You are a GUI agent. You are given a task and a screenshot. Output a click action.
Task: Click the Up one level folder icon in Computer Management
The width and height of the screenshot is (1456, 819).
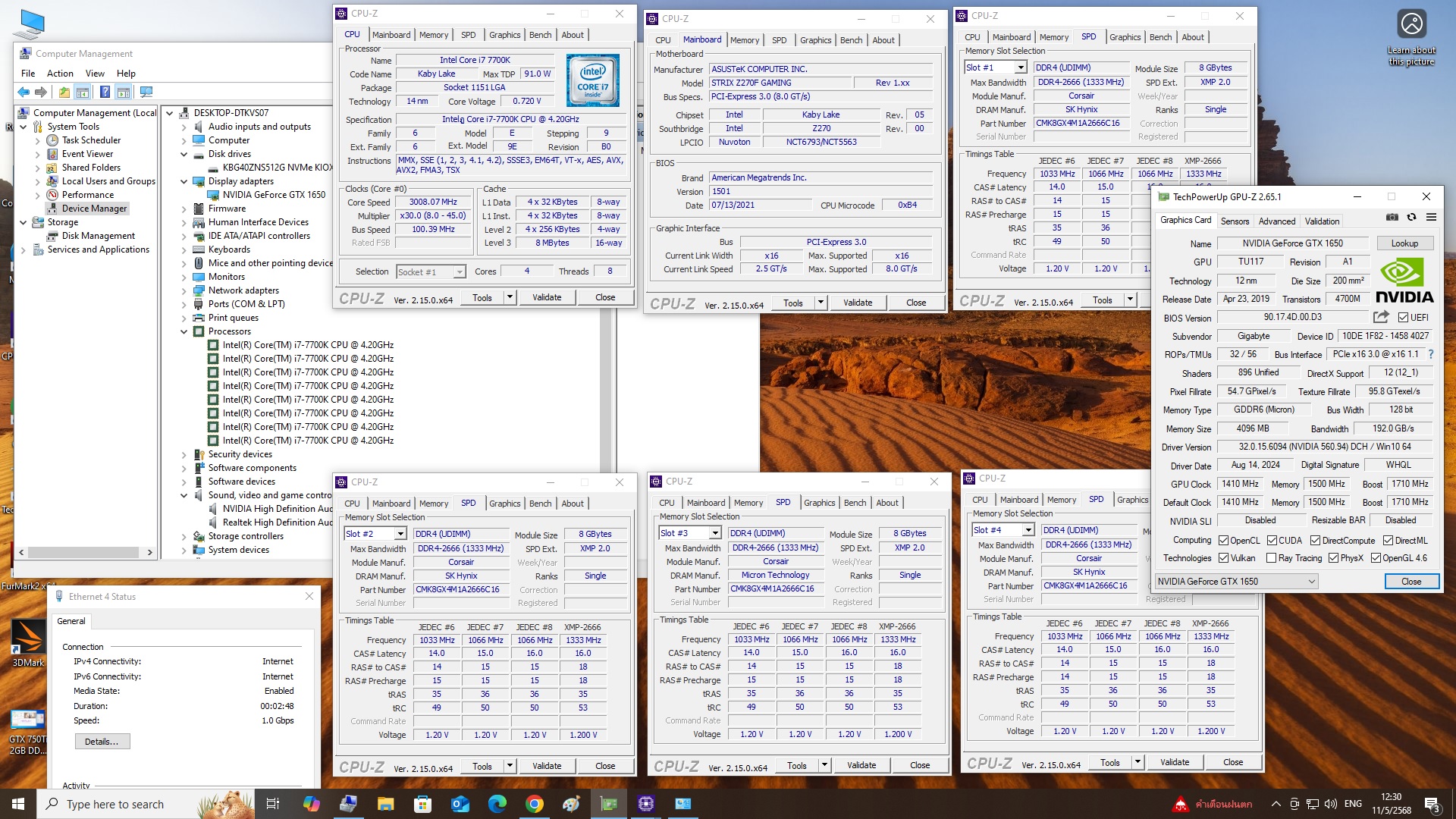[x=64, y=93]
